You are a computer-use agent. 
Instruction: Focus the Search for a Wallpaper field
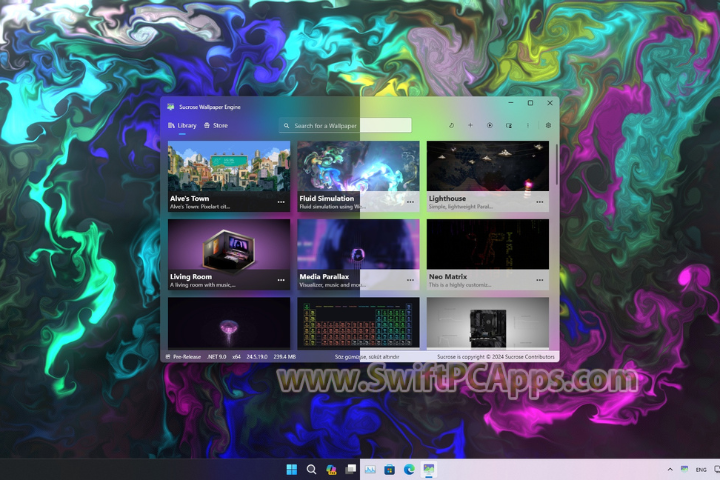pos(345,125)
